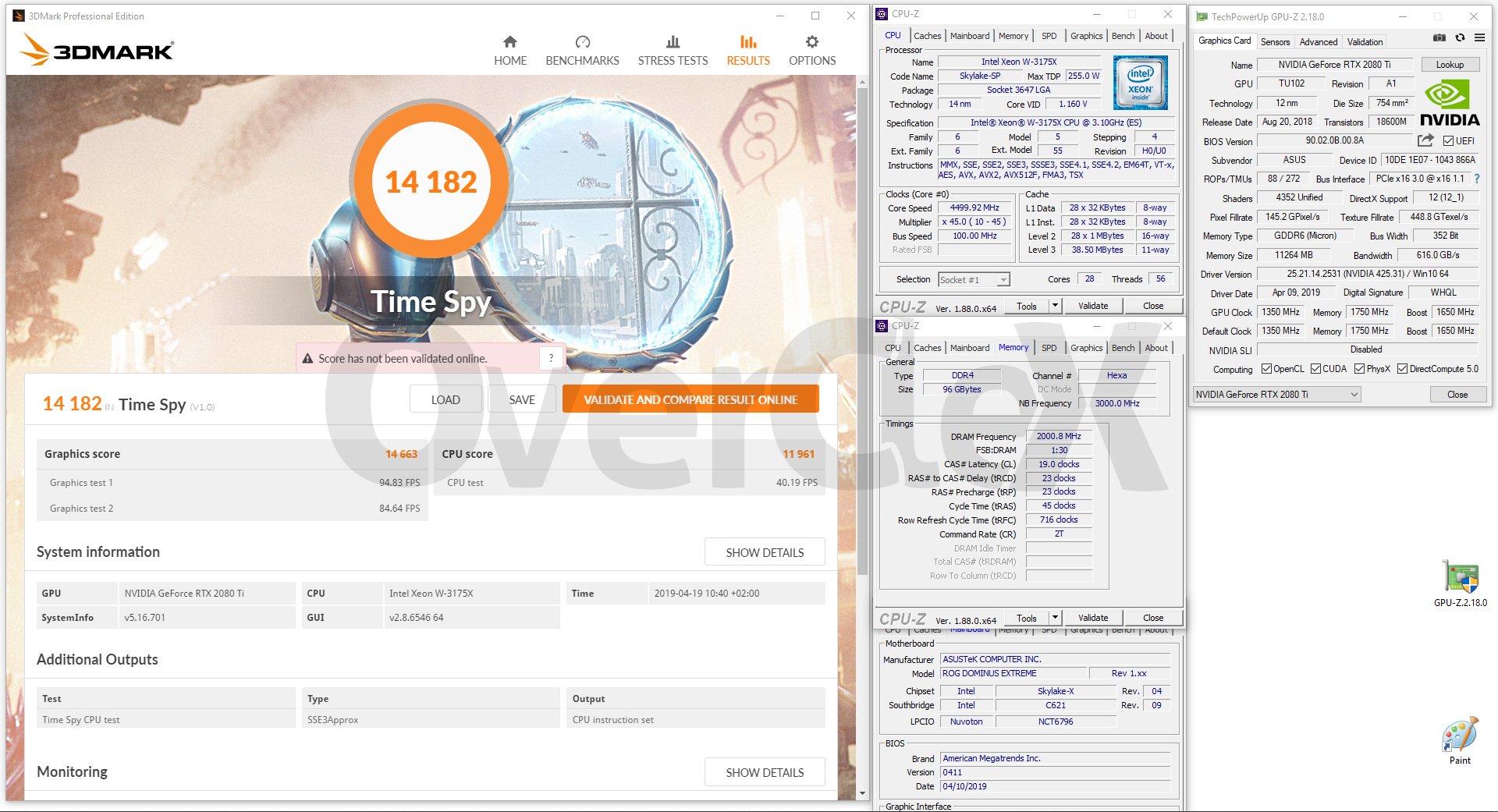This screenshot has height=812, width=1498.
Task: Click the CPU score value 11 961
Action: click(x=798, y=454)
